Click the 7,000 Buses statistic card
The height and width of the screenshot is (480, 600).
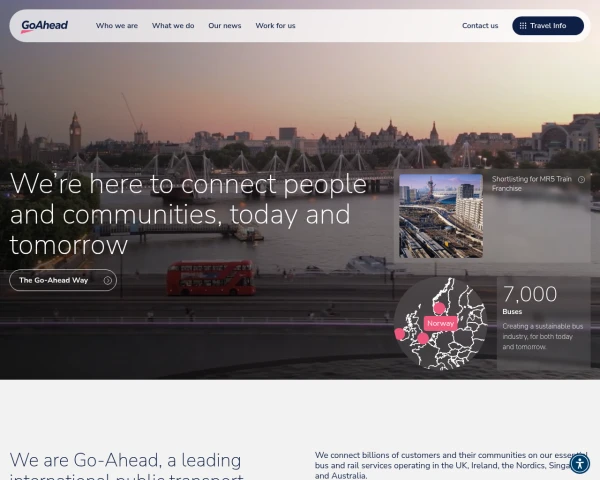tap(543, 323)
